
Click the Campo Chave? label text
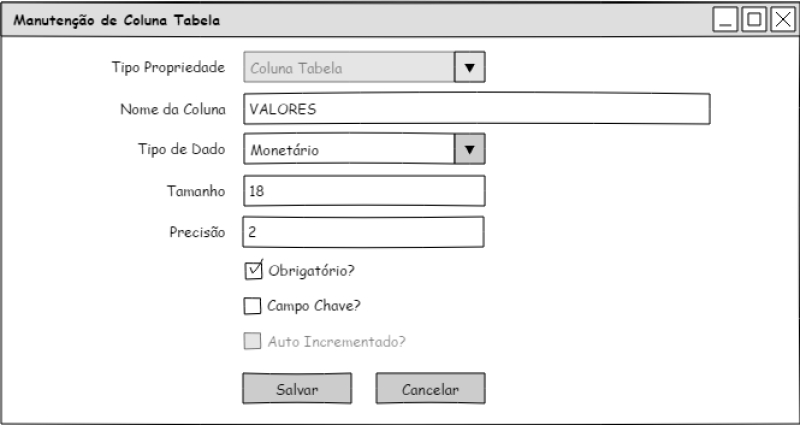pyautogui.click(x=314, y=306)
